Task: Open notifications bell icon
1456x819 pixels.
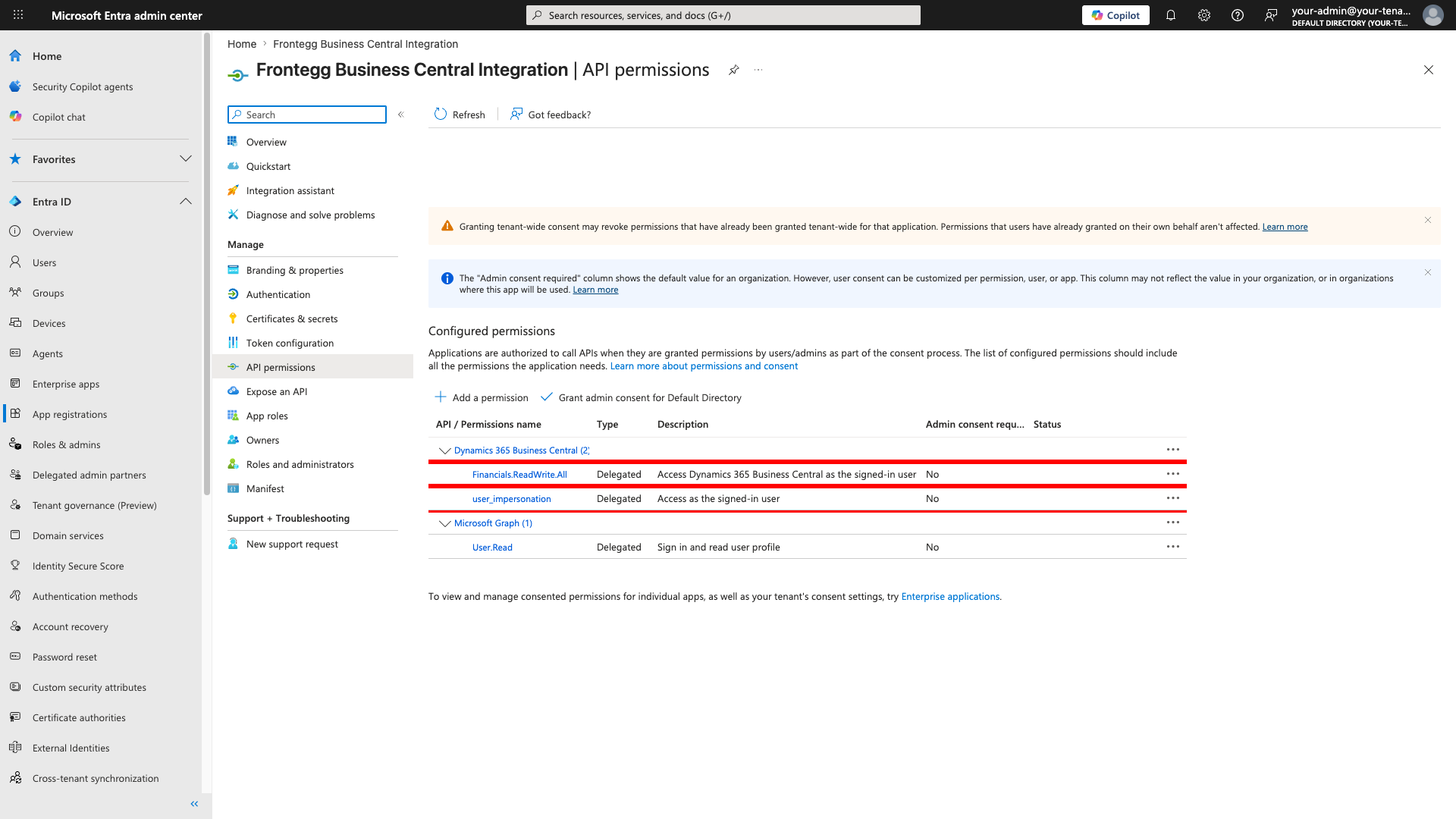Action: click(x=1171, y=15)
